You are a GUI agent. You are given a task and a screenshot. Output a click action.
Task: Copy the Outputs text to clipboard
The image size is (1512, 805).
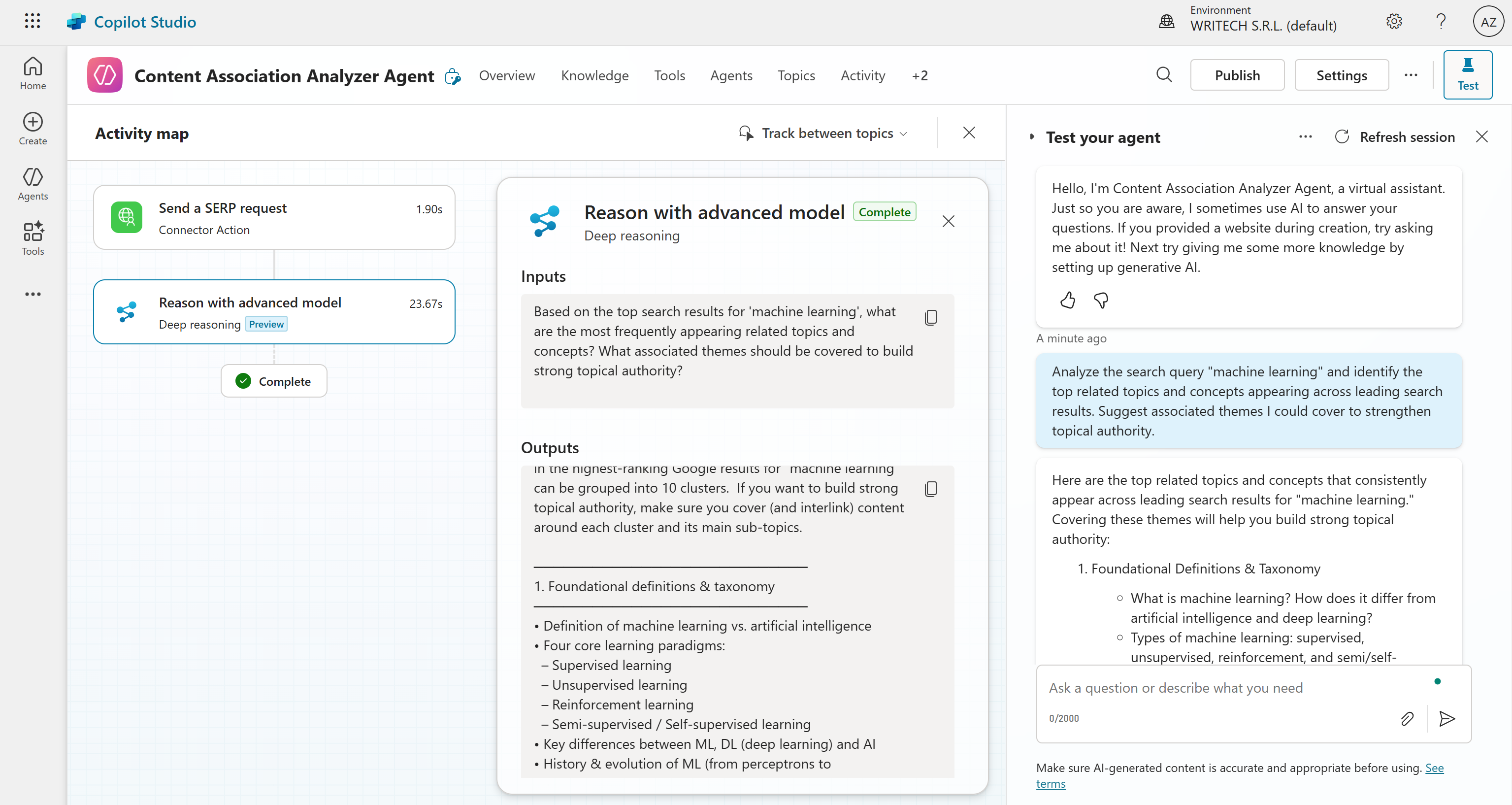tap(930, 489)
